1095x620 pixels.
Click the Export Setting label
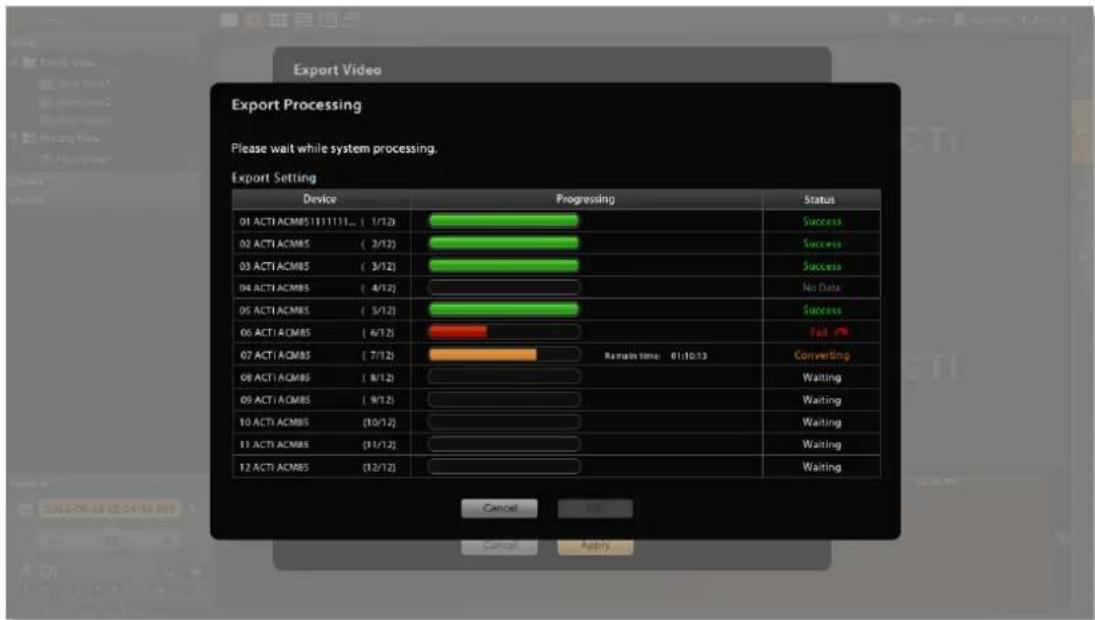[x=274, y=177]
